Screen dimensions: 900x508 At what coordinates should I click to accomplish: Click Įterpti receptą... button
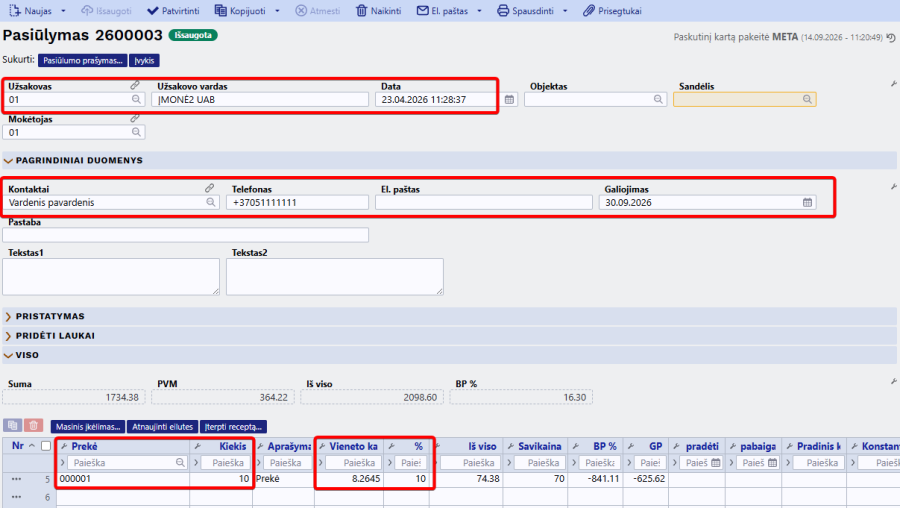tap(233, 426)
